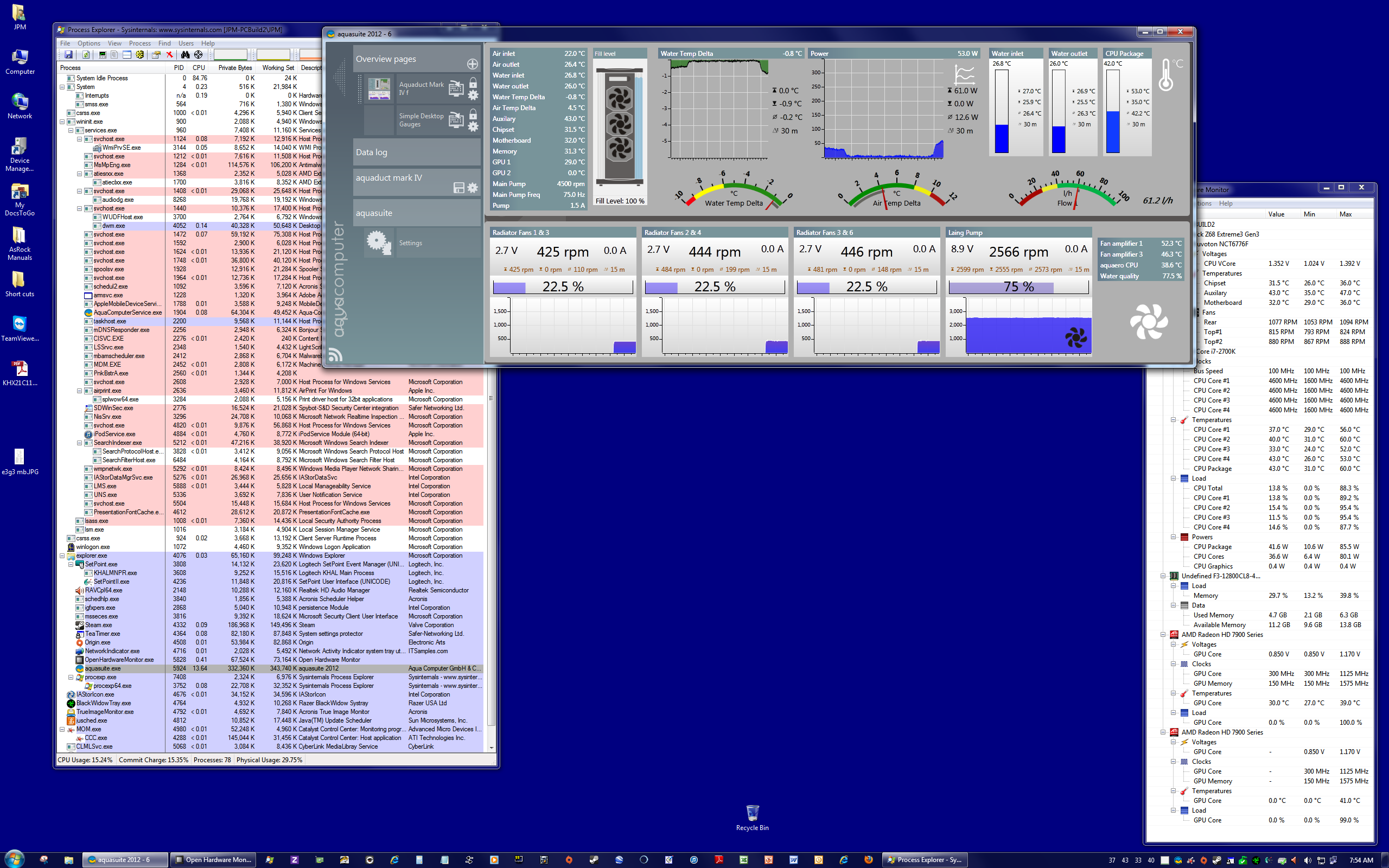
Task: Click the Find Window's Process target icon
Action: point(198,55)
